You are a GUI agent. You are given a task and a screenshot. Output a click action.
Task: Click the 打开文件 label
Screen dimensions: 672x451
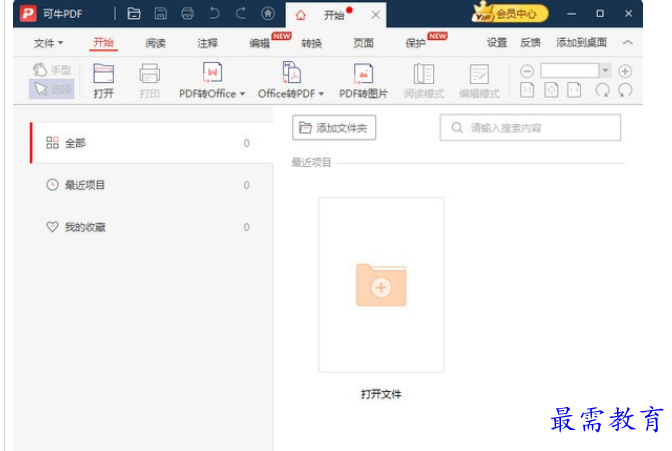pos(381,394)
